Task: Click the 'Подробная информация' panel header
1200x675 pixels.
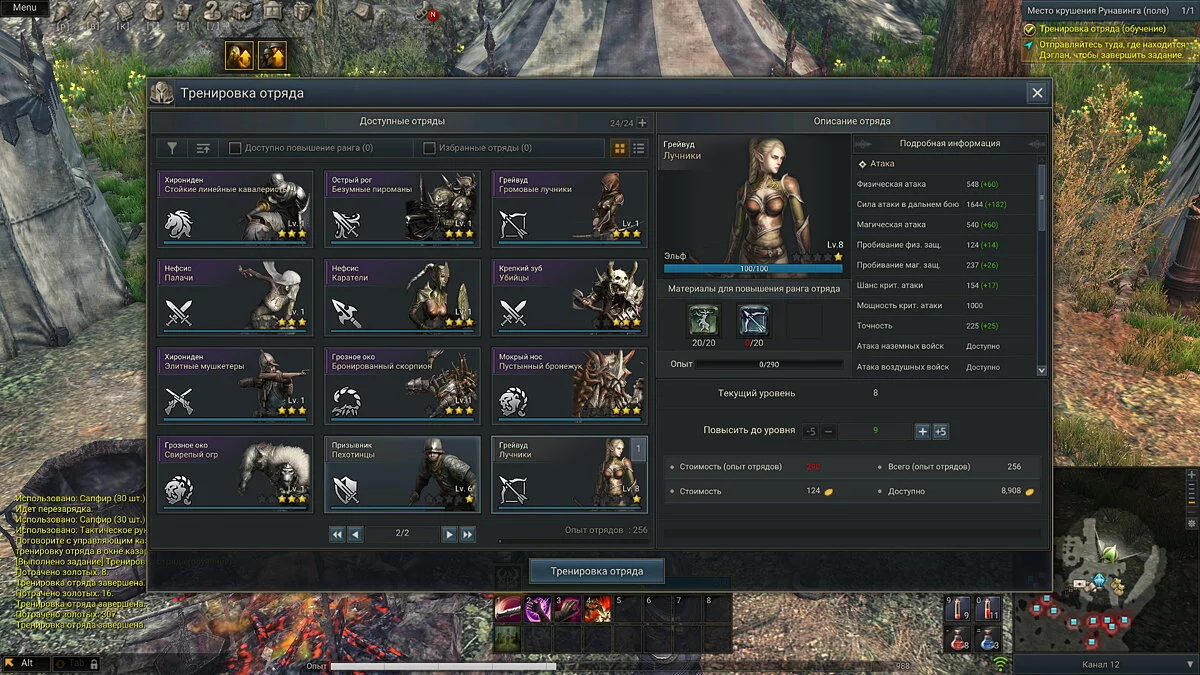Action: point(949,143)
